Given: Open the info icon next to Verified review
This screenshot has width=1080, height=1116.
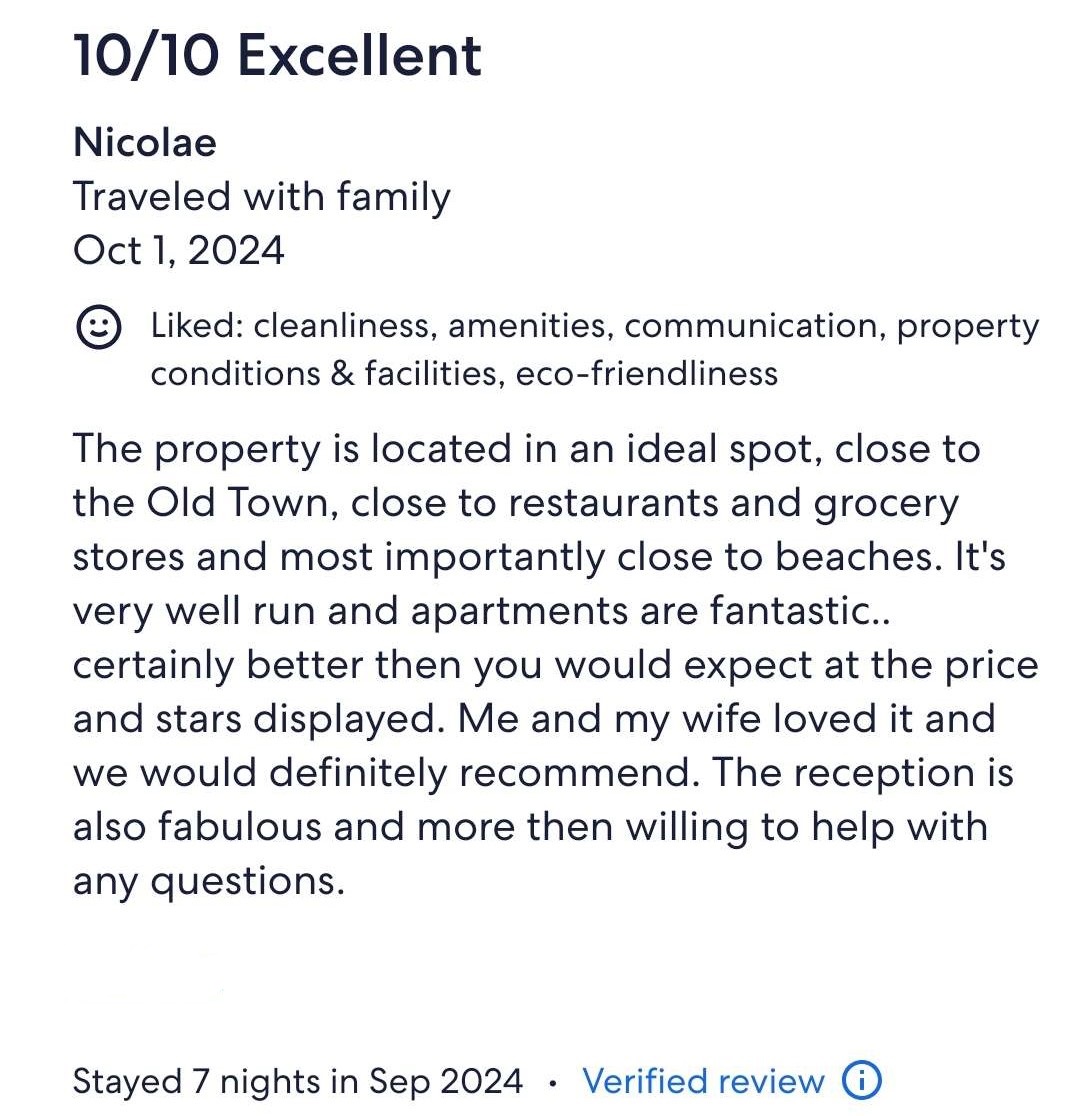Looking at the screenshot, I should tap(862, 1080).
